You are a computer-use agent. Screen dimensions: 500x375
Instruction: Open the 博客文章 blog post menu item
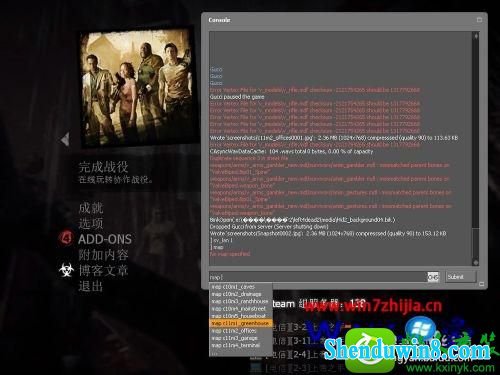[103, 270]
